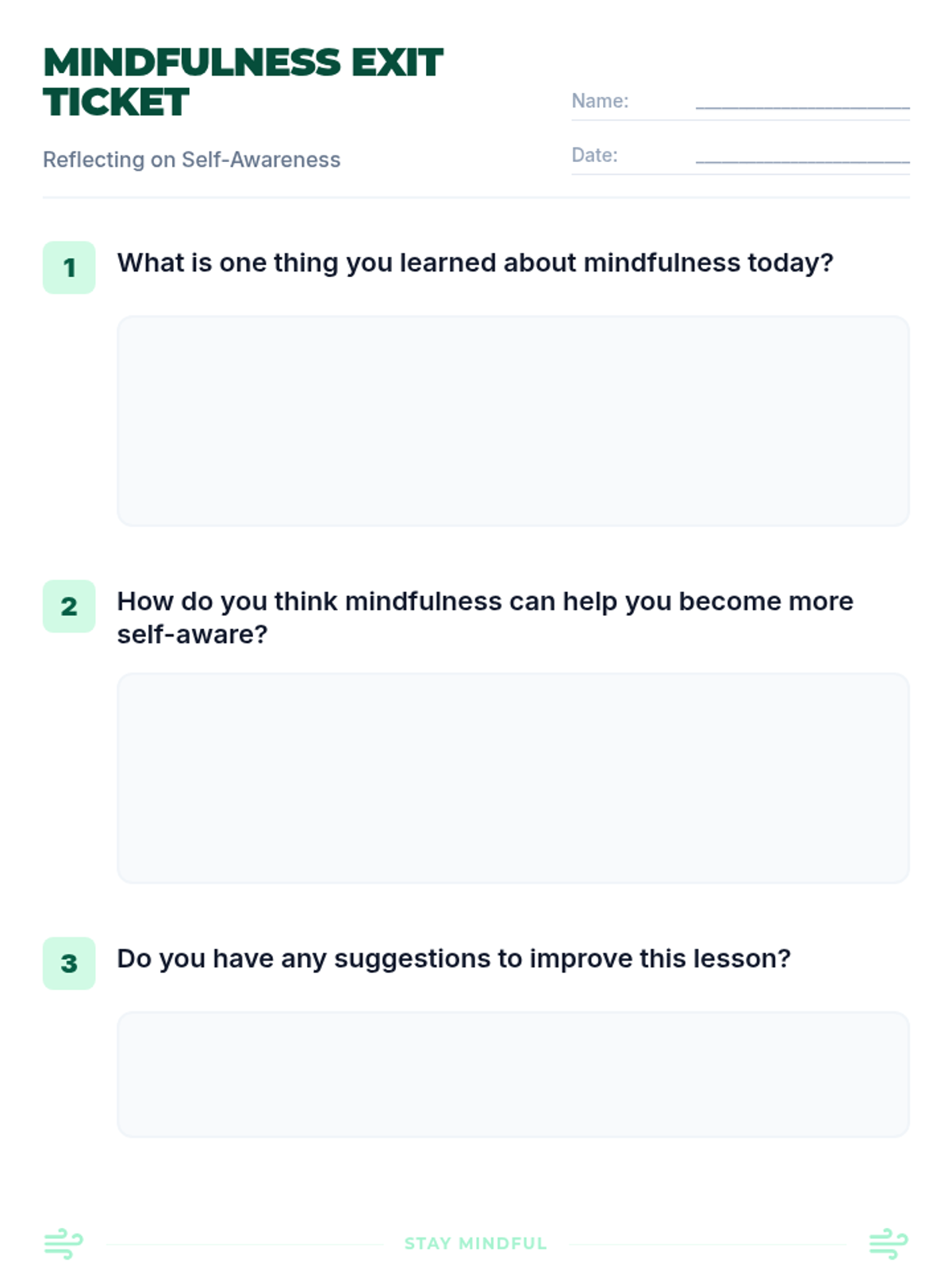Click the green number 2 badge
This screenshot has height=1270, width=952.
(69, 606)
